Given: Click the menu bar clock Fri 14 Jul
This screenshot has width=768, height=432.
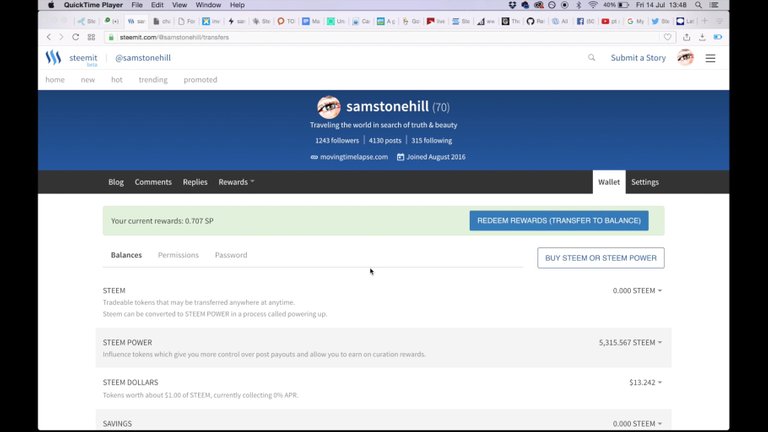Looking at the screenshot, I should click(x=661, y=5).
